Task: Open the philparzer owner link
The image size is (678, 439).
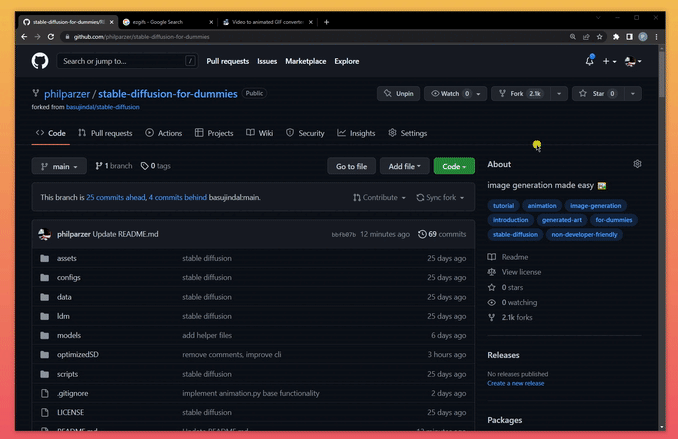Action: [x=67, y=94]
